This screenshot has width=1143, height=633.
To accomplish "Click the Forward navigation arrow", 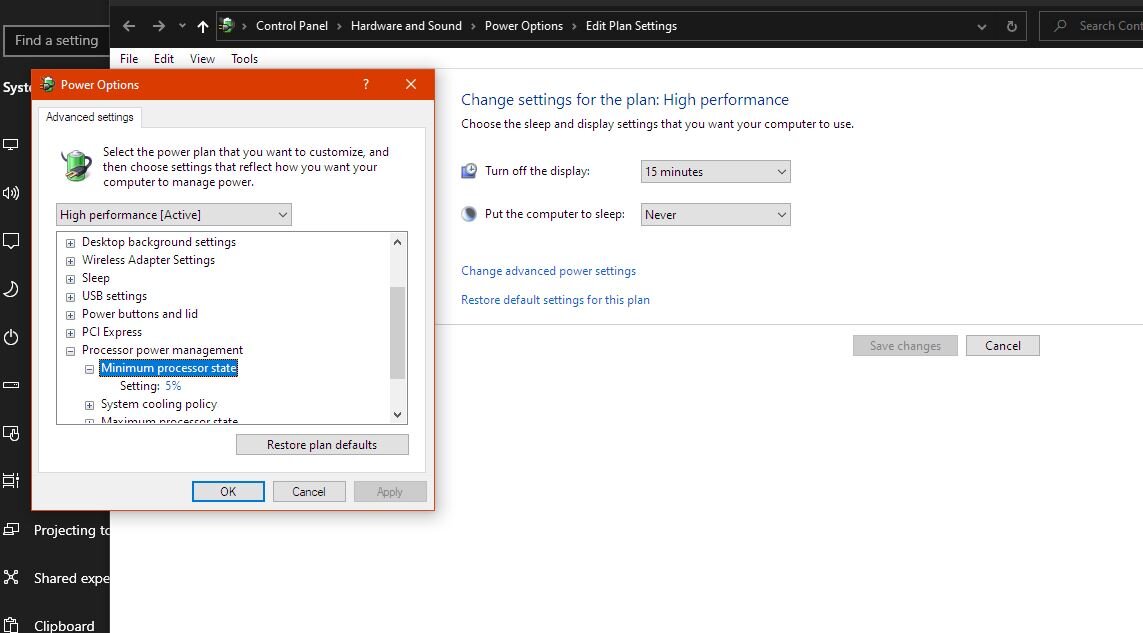I will click(x=158, y=26).
